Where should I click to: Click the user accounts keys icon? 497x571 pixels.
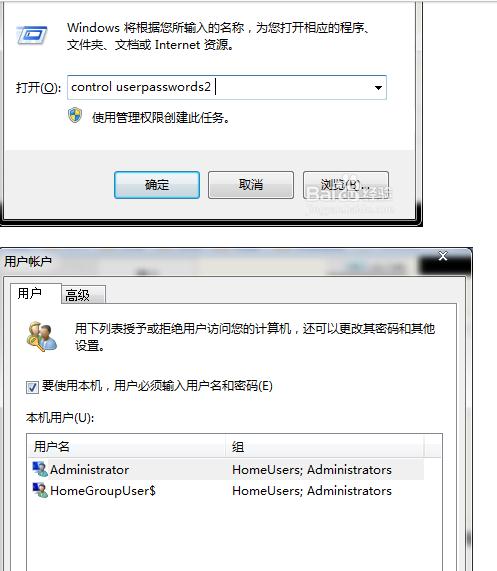42,336
